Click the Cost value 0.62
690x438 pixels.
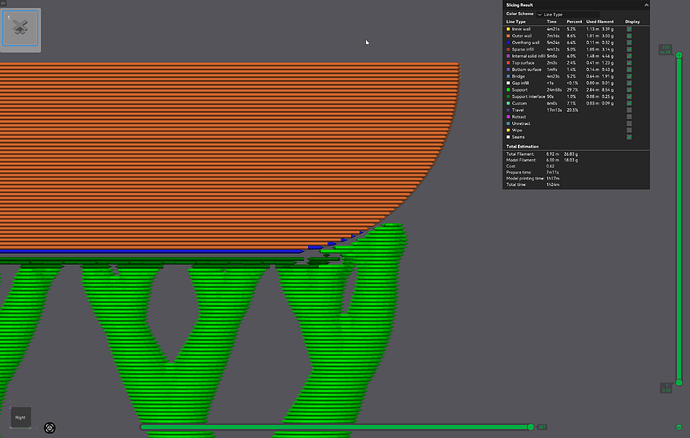(550, 166)
